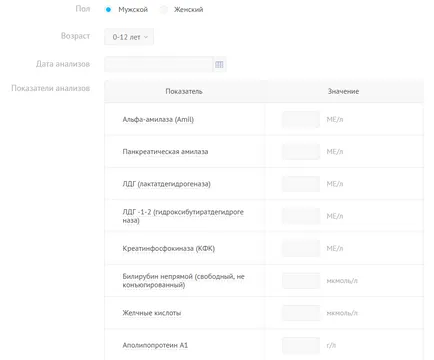434x360 pixels.
Task: Click the мкмоль/л unit next to Желчные кислоты
Action: tap(342, 313)
